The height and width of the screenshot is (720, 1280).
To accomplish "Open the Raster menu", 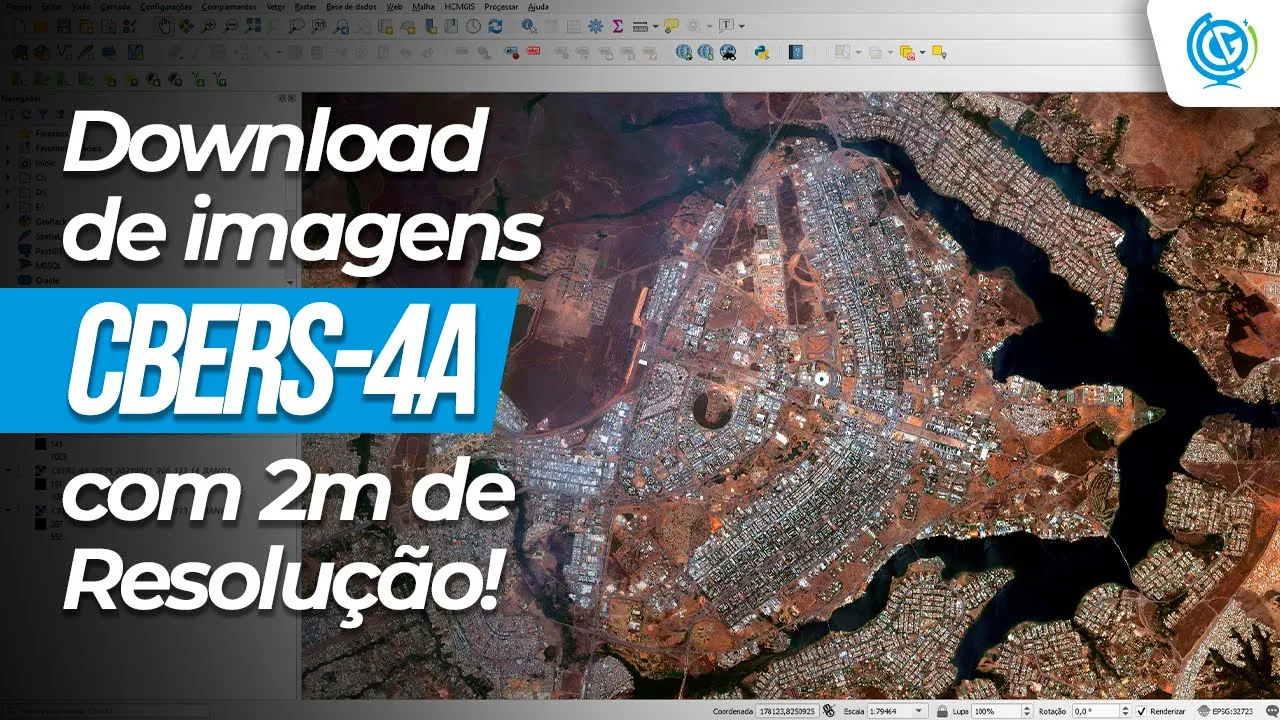I will [x=305, y=7].
